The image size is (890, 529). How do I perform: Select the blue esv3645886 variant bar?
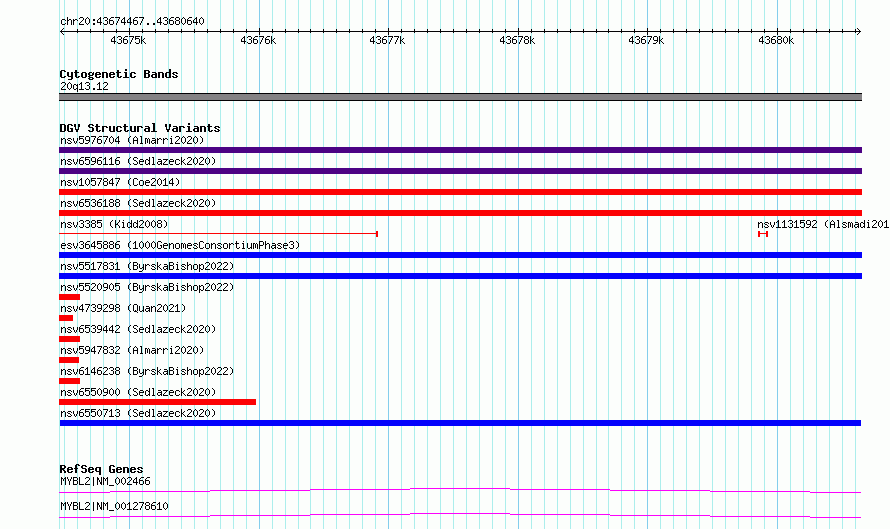460,255
